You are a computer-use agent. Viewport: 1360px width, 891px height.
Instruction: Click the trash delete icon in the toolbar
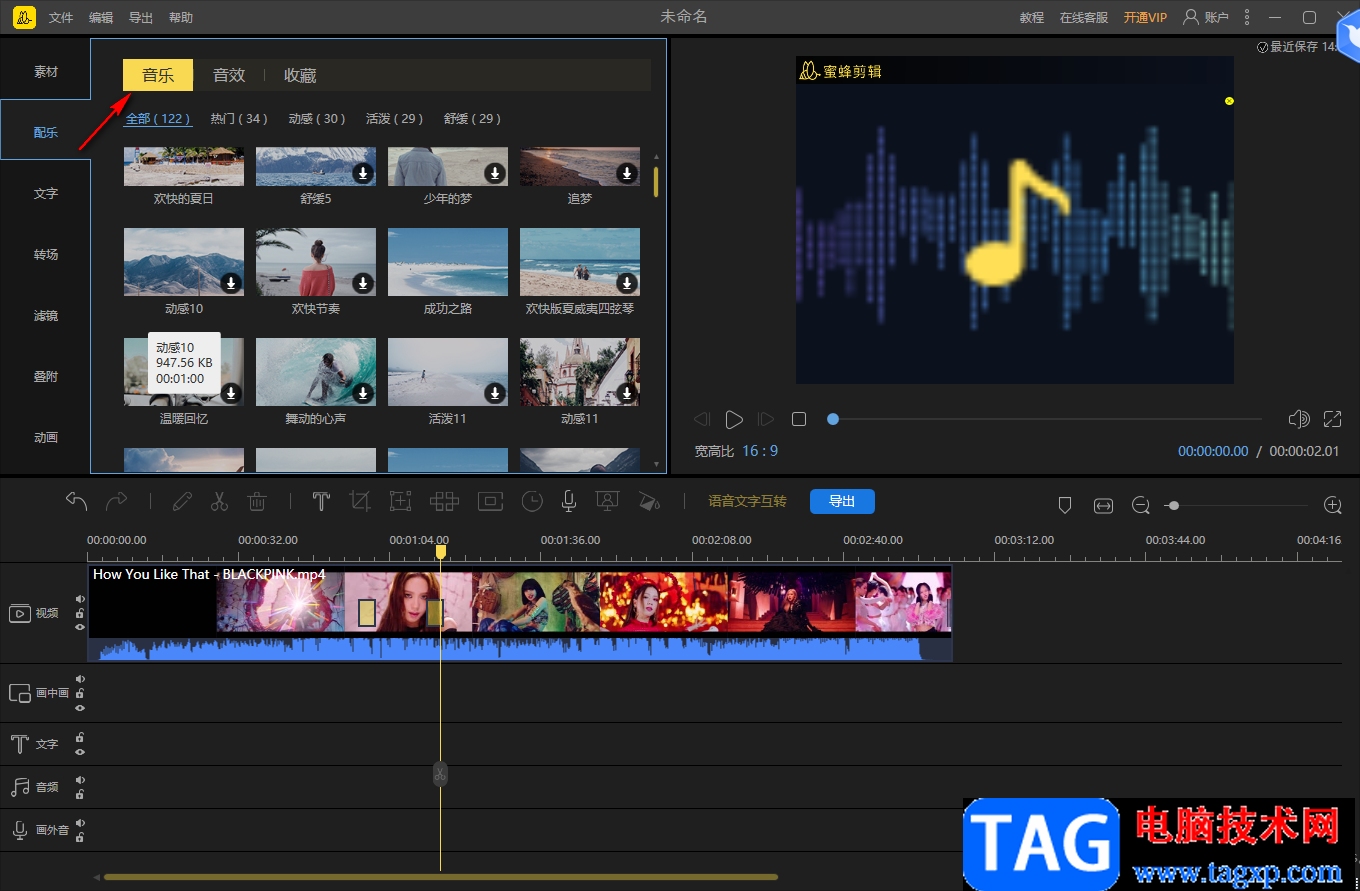coord(257,501)
